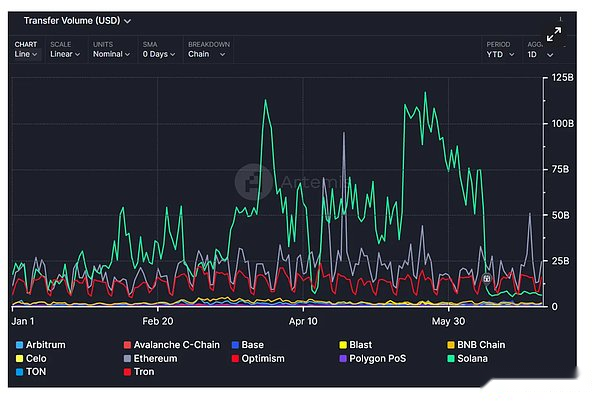Toggle the Arbitrum series in legend
This screenshot has width=600, height=401.
[x=41, y=345]
